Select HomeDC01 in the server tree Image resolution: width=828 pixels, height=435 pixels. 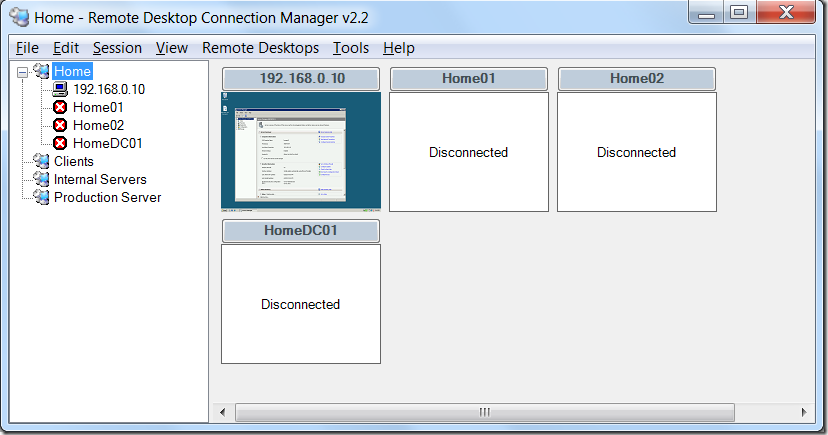click(x=108, y=143)
